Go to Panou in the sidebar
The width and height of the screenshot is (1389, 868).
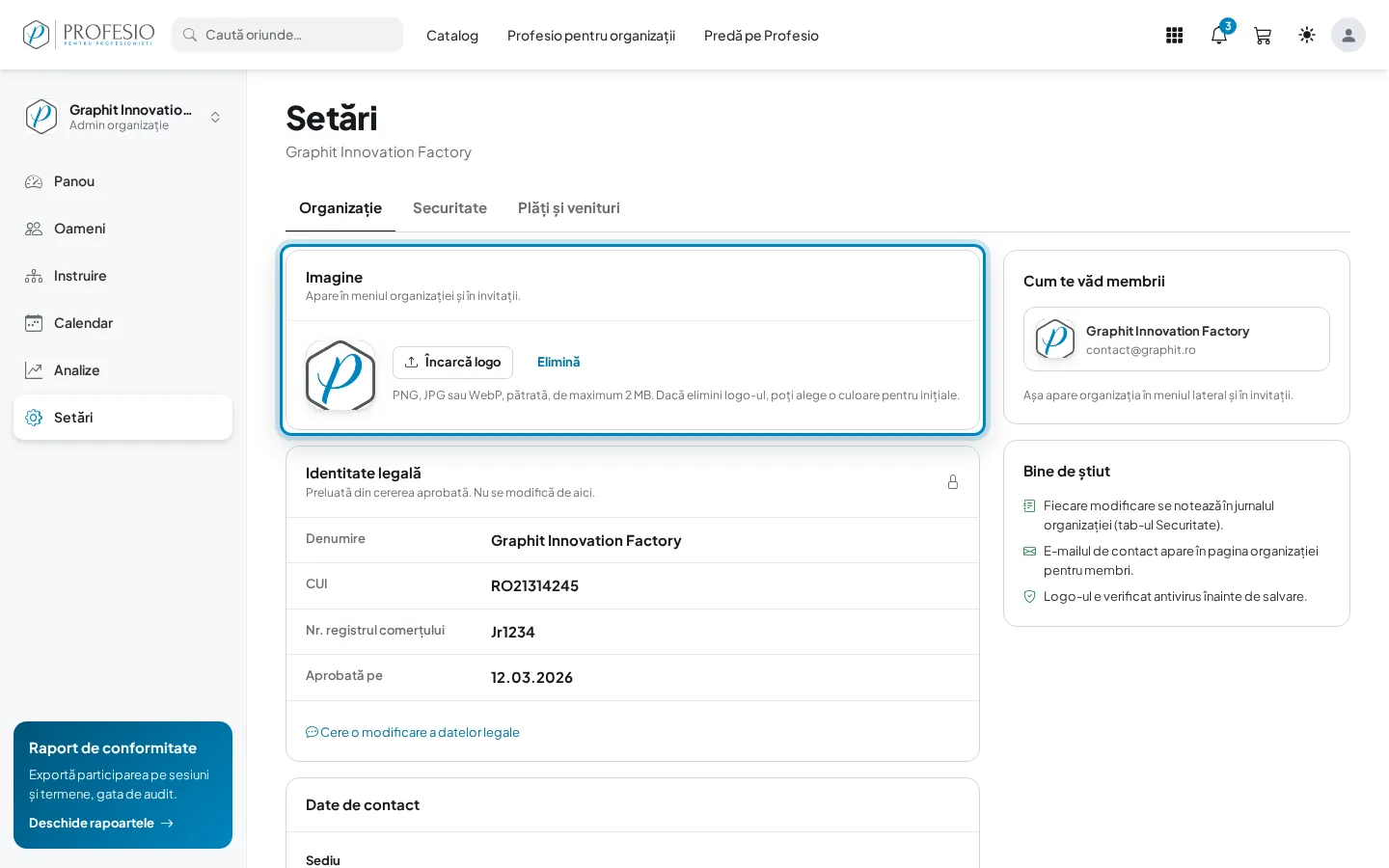[123, 181]
